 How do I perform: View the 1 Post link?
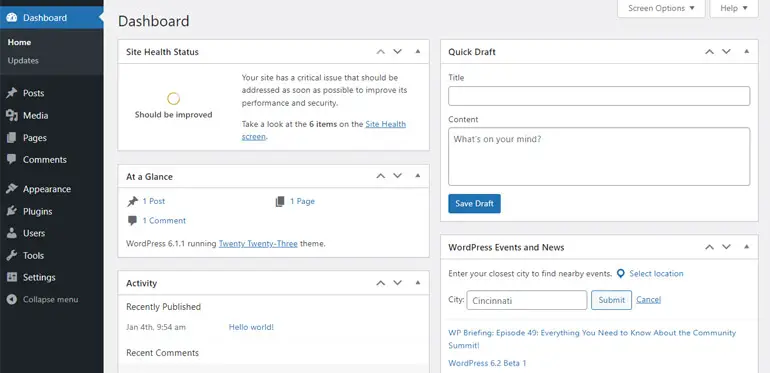click(154, 201)
